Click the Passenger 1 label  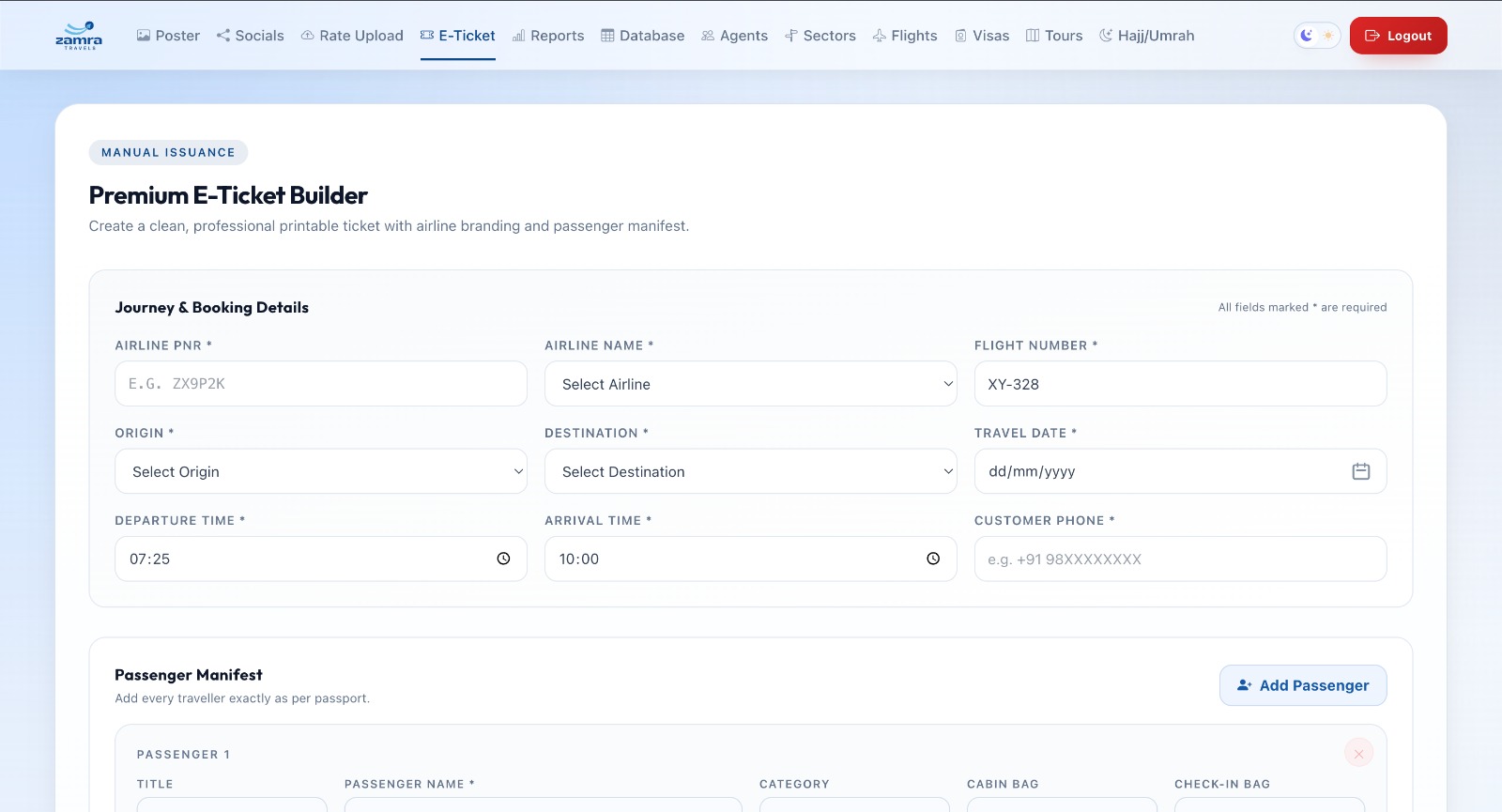[x=184, y=754]
